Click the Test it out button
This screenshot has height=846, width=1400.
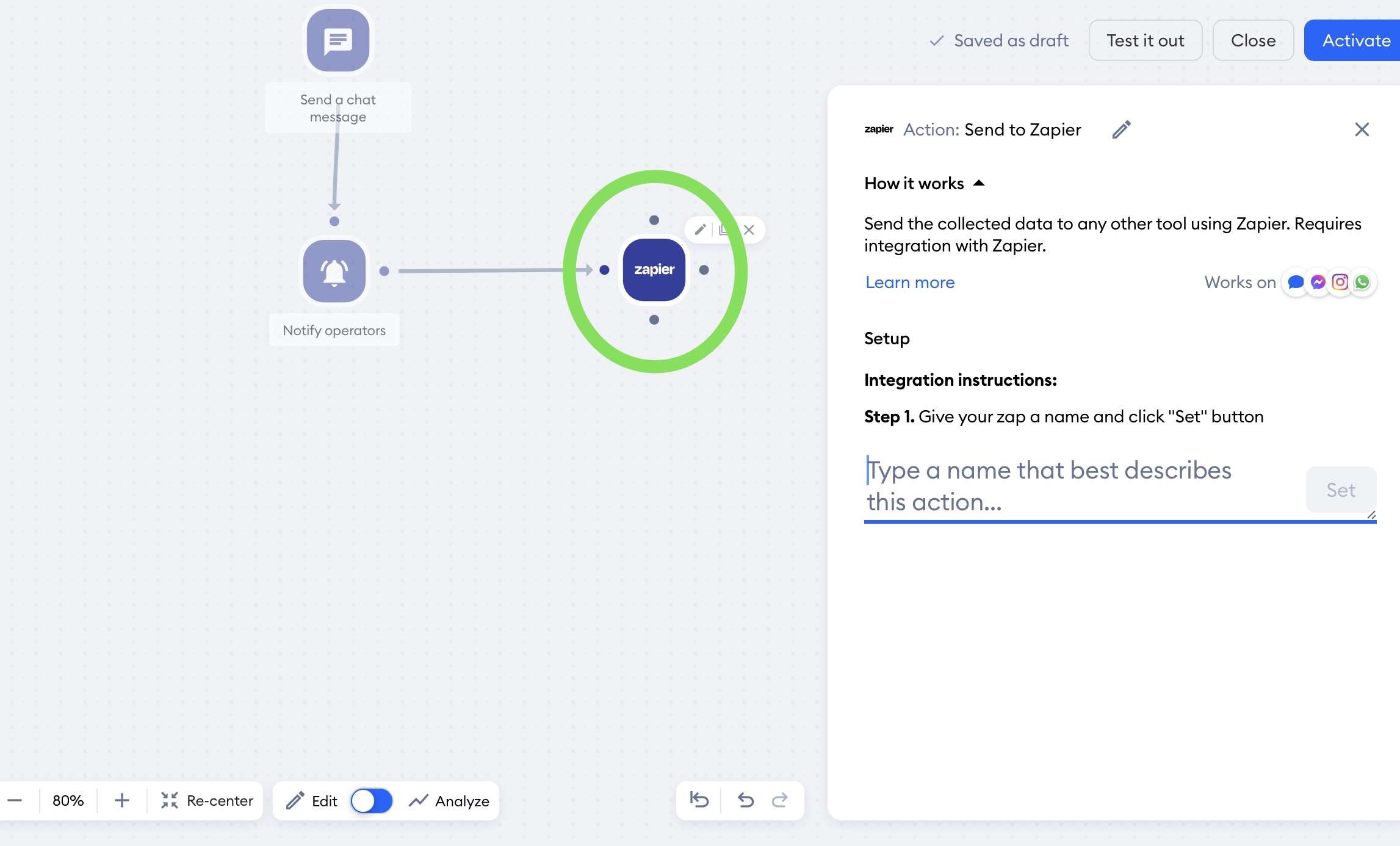[1146, 40]
